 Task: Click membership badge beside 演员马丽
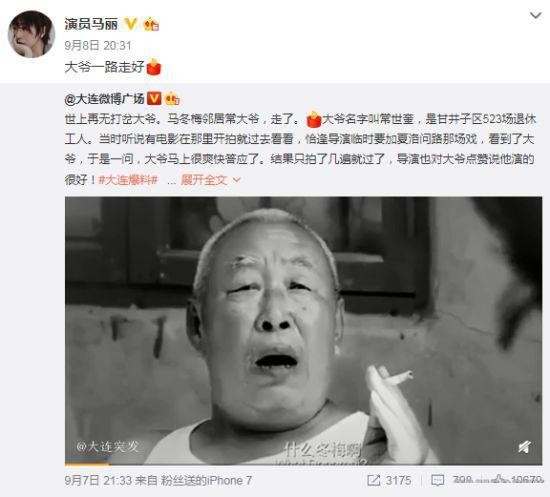151,24
